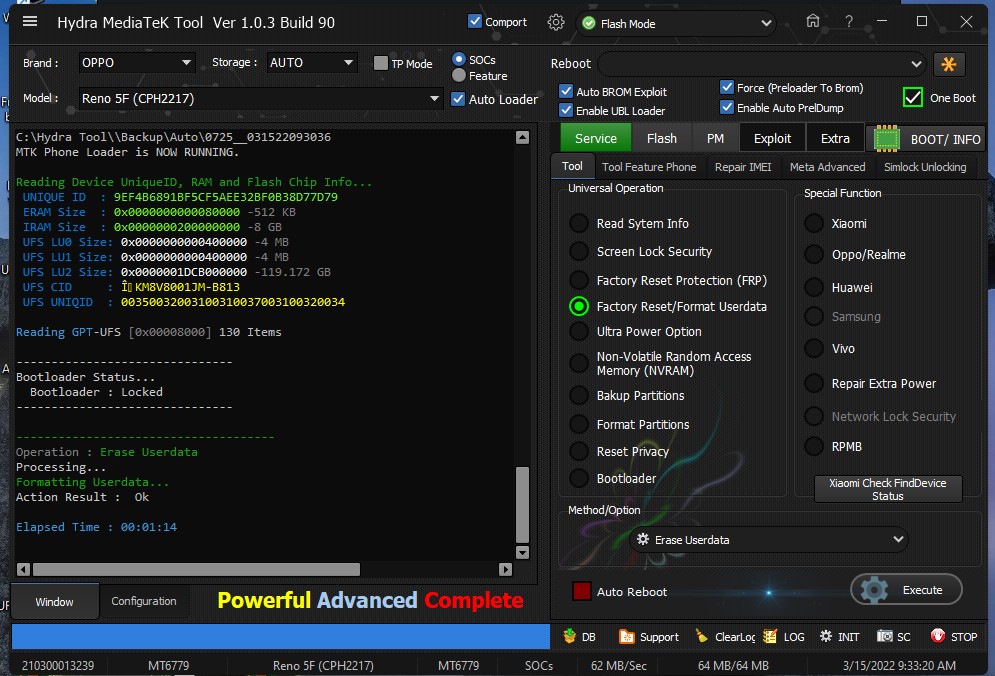Open the Simlock Unlocking sub-tab

click(925, 167)
